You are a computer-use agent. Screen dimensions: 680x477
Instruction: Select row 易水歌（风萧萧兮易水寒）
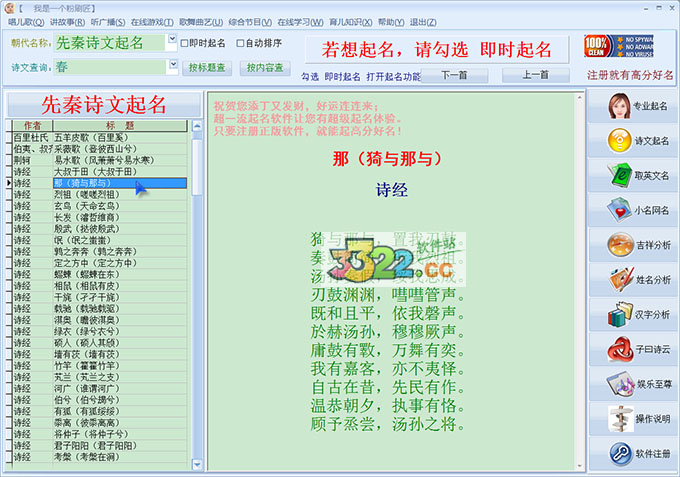point(120,160)
